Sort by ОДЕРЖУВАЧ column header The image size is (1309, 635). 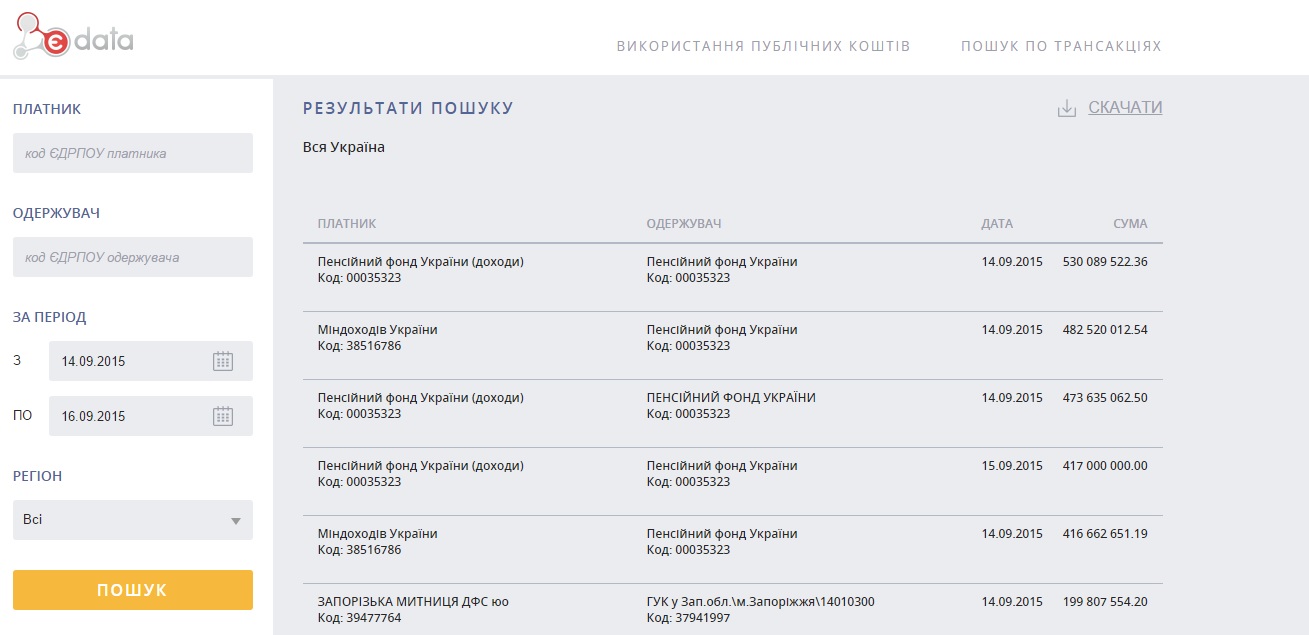pos(684,224)
